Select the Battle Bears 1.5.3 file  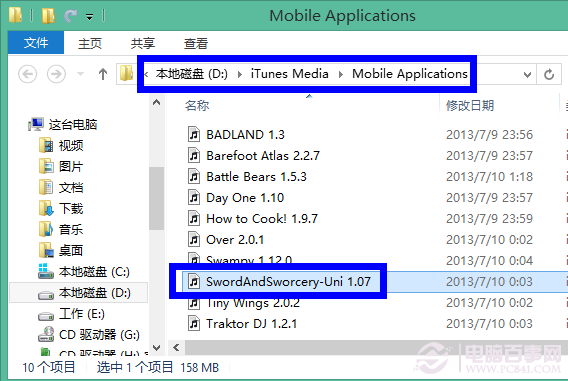256,177
